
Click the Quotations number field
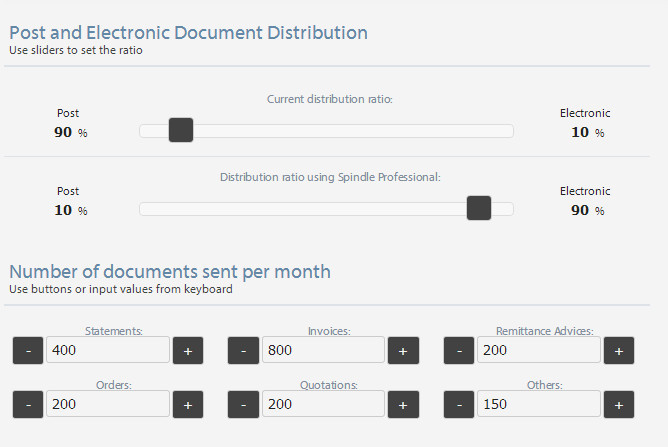coord(323,404)
